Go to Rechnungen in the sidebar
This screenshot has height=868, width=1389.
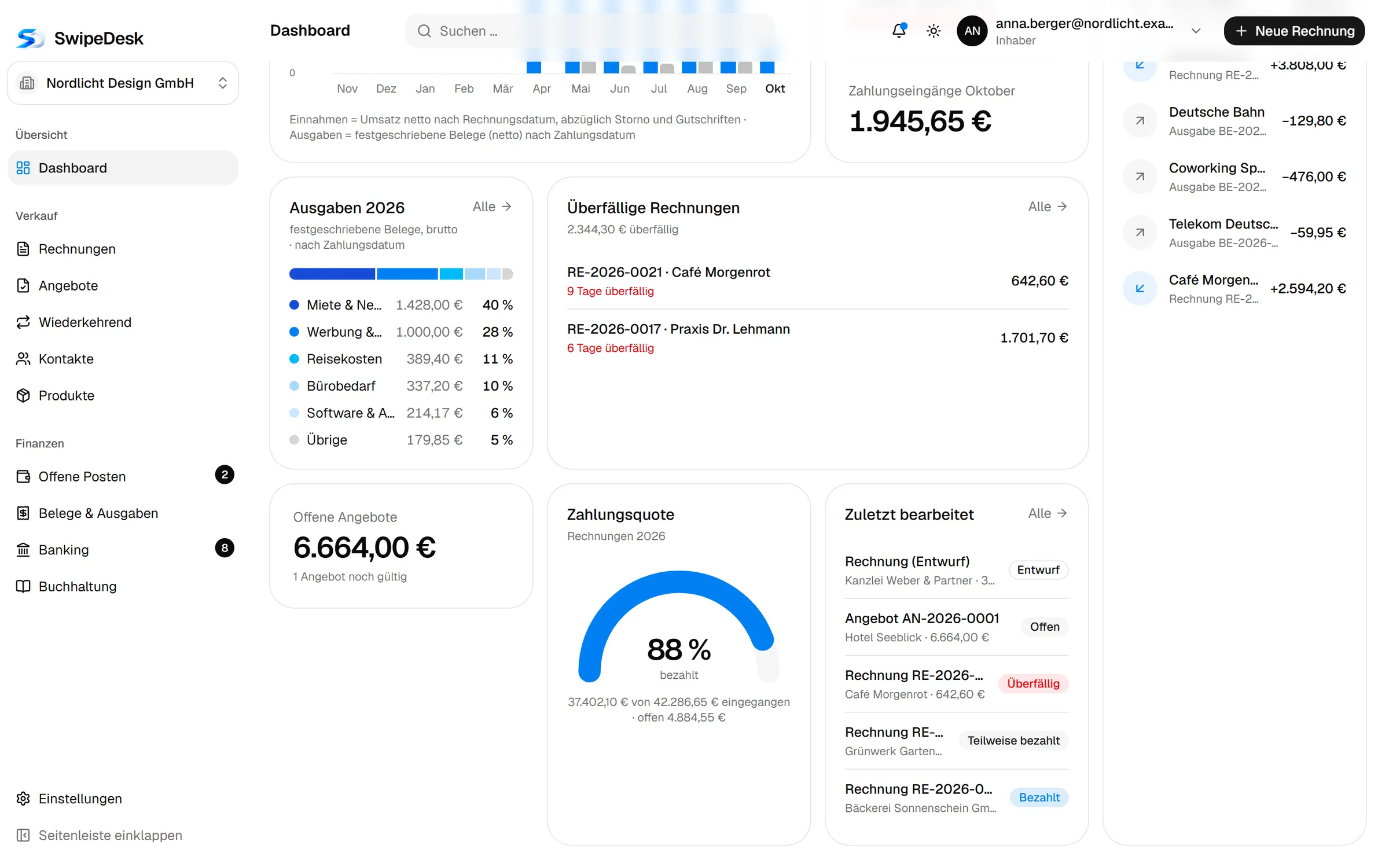123,249
